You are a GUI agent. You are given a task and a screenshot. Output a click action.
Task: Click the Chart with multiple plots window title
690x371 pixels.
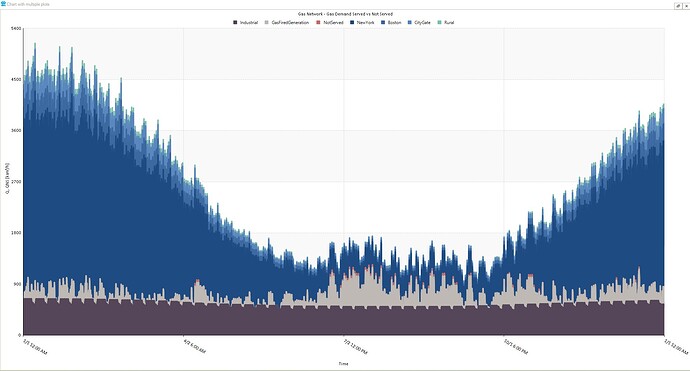point(29,4)
